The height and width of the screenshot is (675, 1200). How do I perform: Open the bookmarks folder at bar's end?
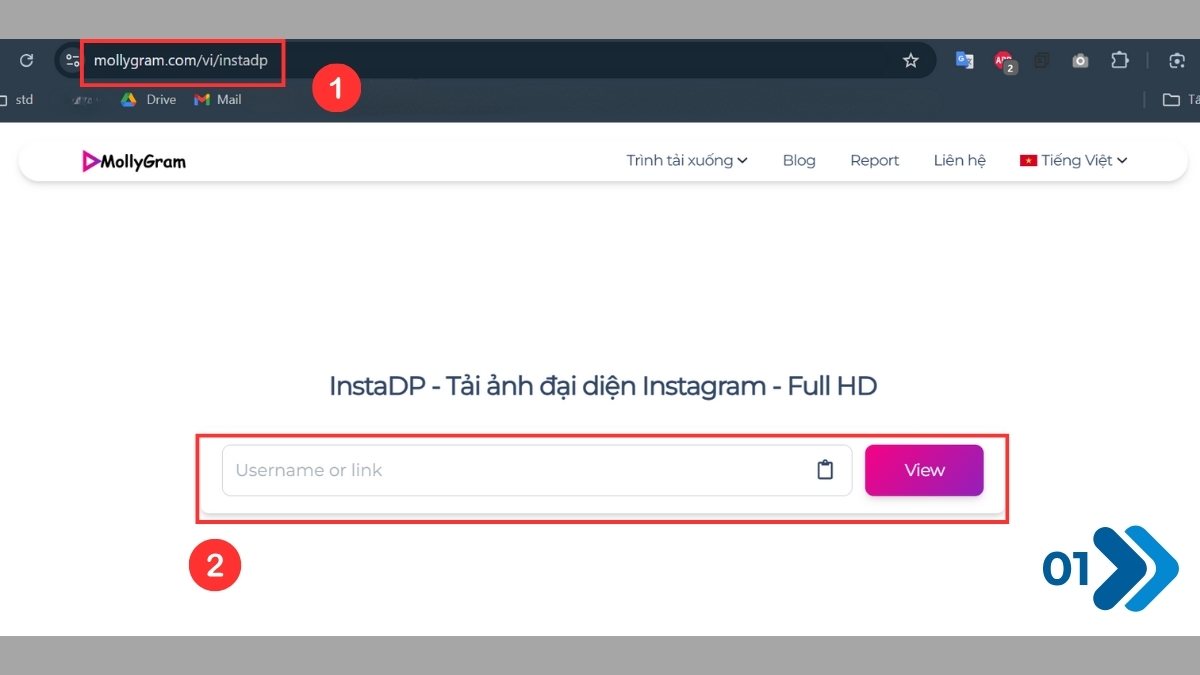click(x=1180, y=99)
